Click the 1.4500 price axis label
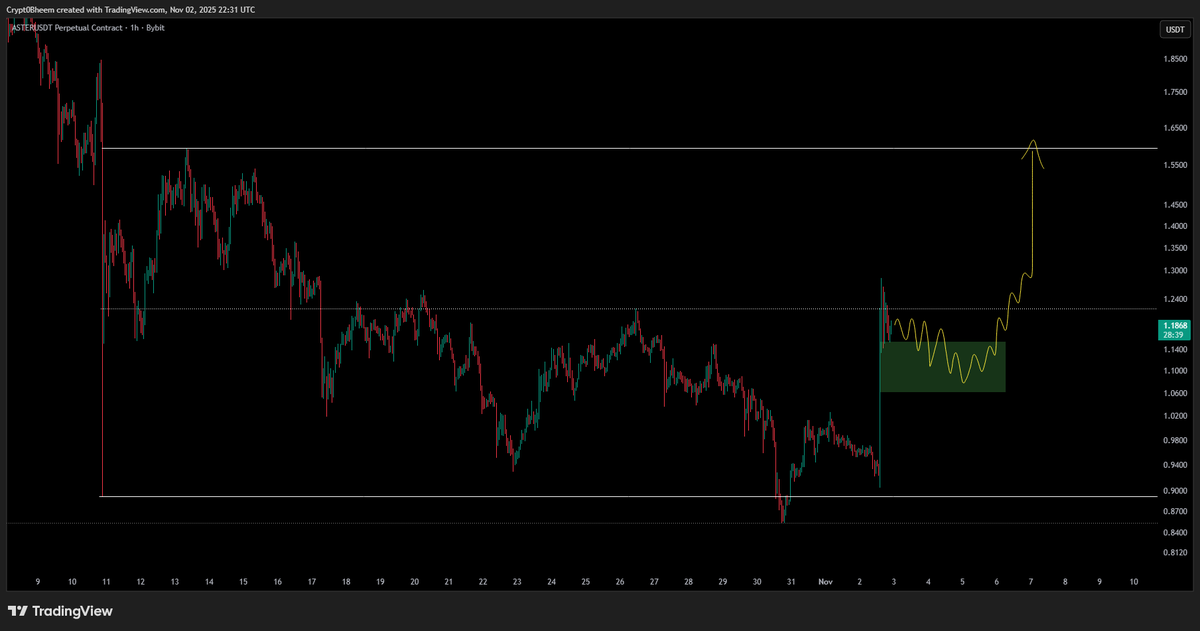 (x=1175, y=205)
